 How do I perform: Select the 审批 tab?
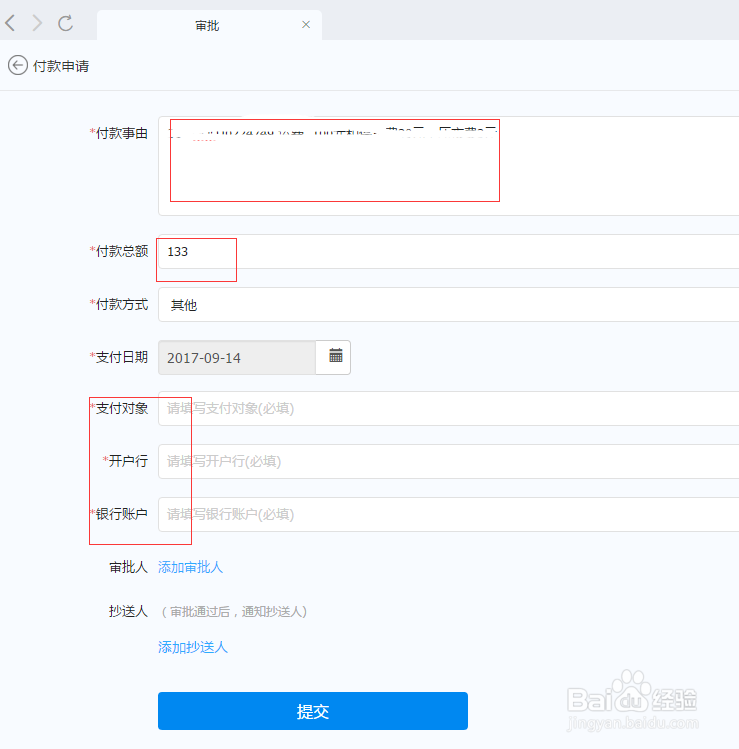(209, 25)
